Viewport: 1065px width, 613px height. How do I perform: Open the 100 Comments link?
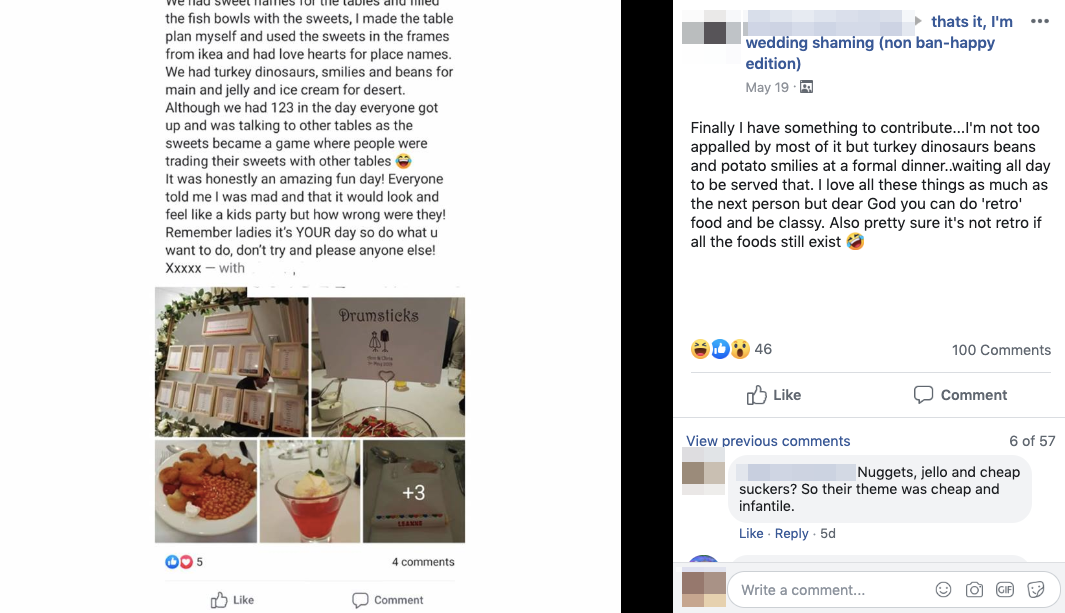[1000, 350]
